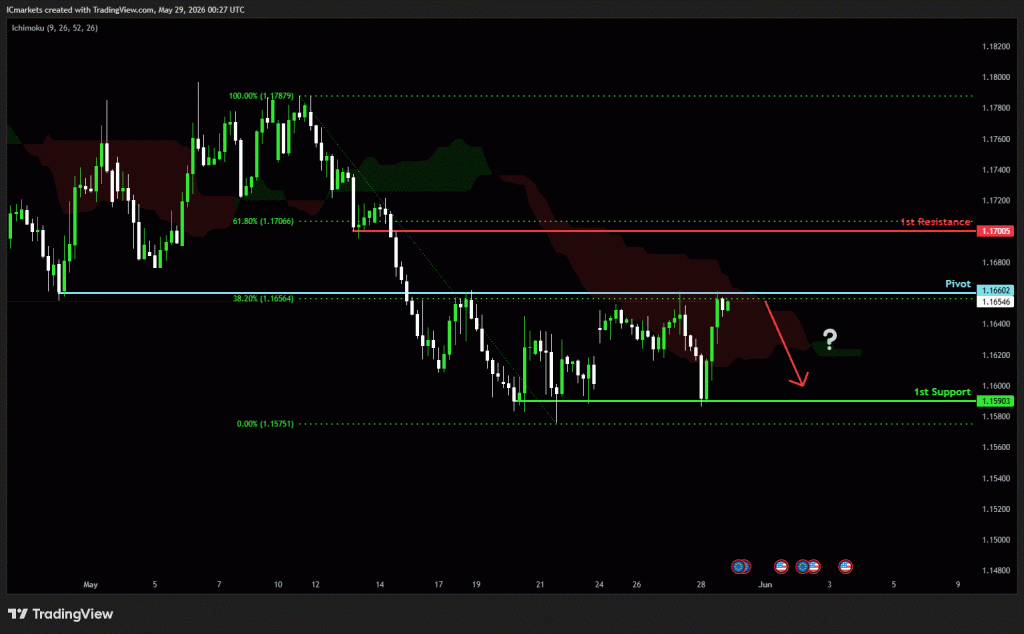Click the Jun date on the time axis
1024x634 pixels.
pos(765,584)
